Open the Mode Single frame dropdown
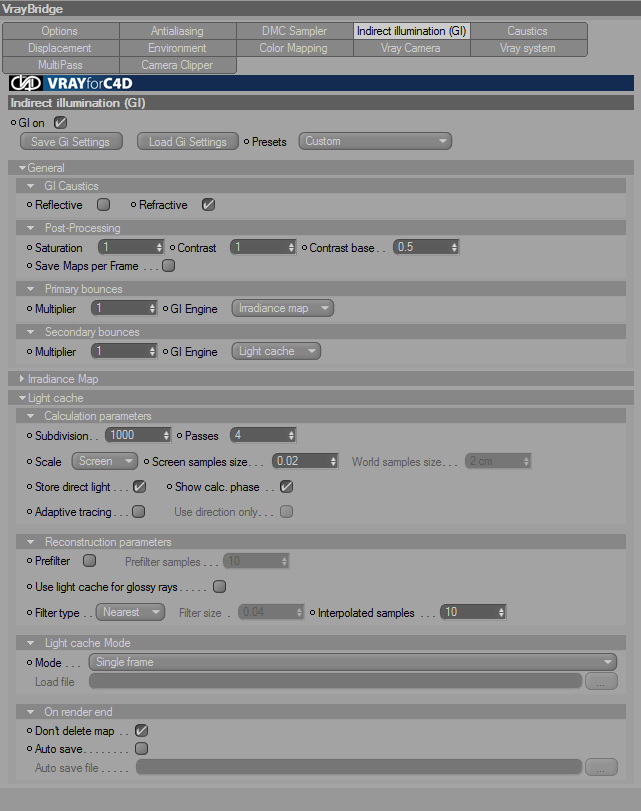The image size is (641, 811). (x=353, y=662)
